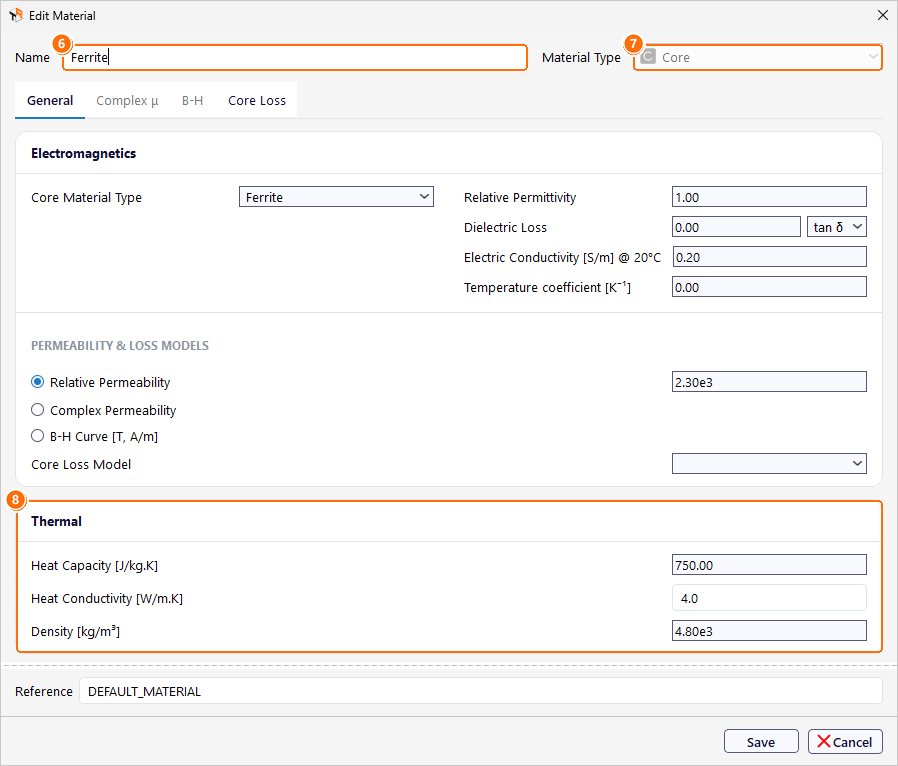
Task: Switch to the General tab
Action: (x=50, y=101)
